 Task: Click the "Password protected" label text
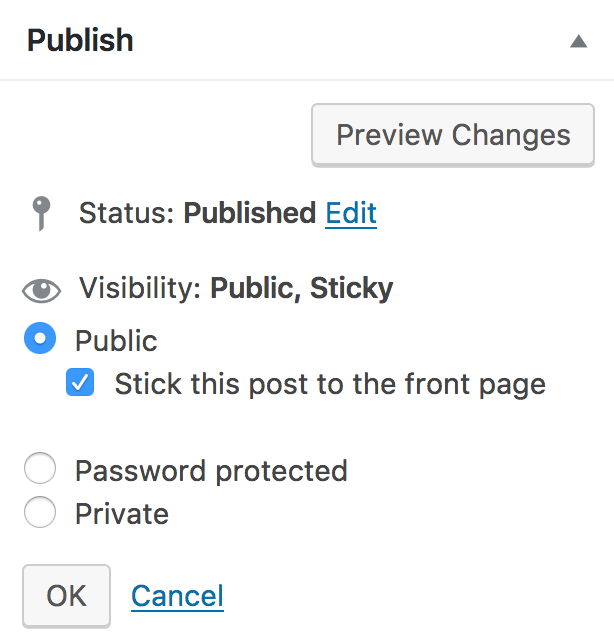[211, 470]
